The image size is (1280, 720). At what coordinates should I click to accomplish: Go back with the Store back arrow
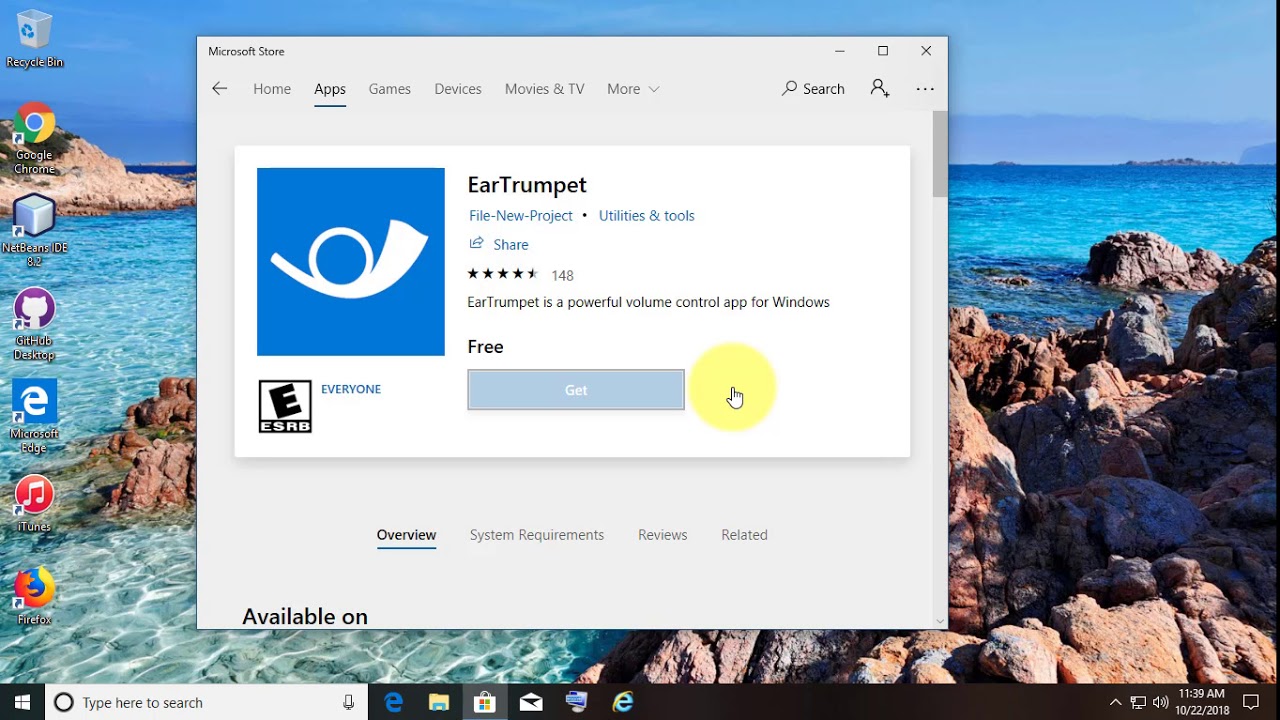(220, 89)
